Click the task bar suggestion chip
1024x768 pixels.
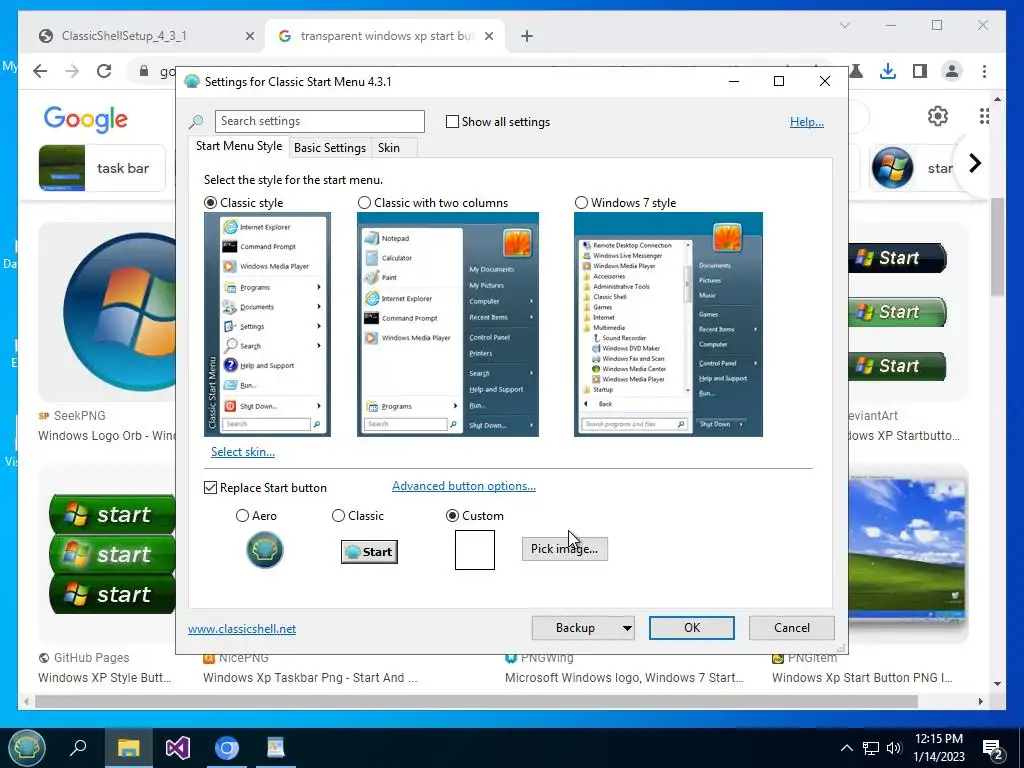pyautogui.click(x=102, y=168)
